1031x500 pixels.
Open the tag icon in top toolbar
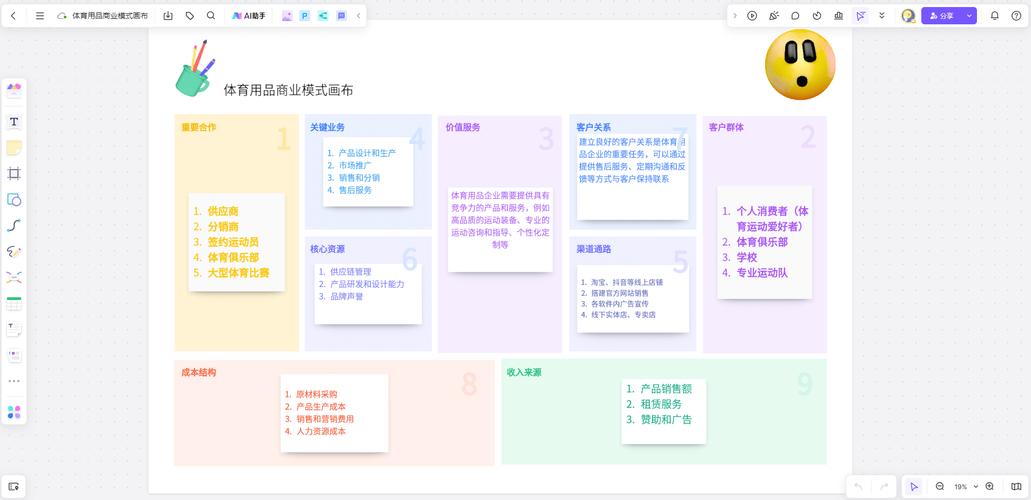point(190,16)
